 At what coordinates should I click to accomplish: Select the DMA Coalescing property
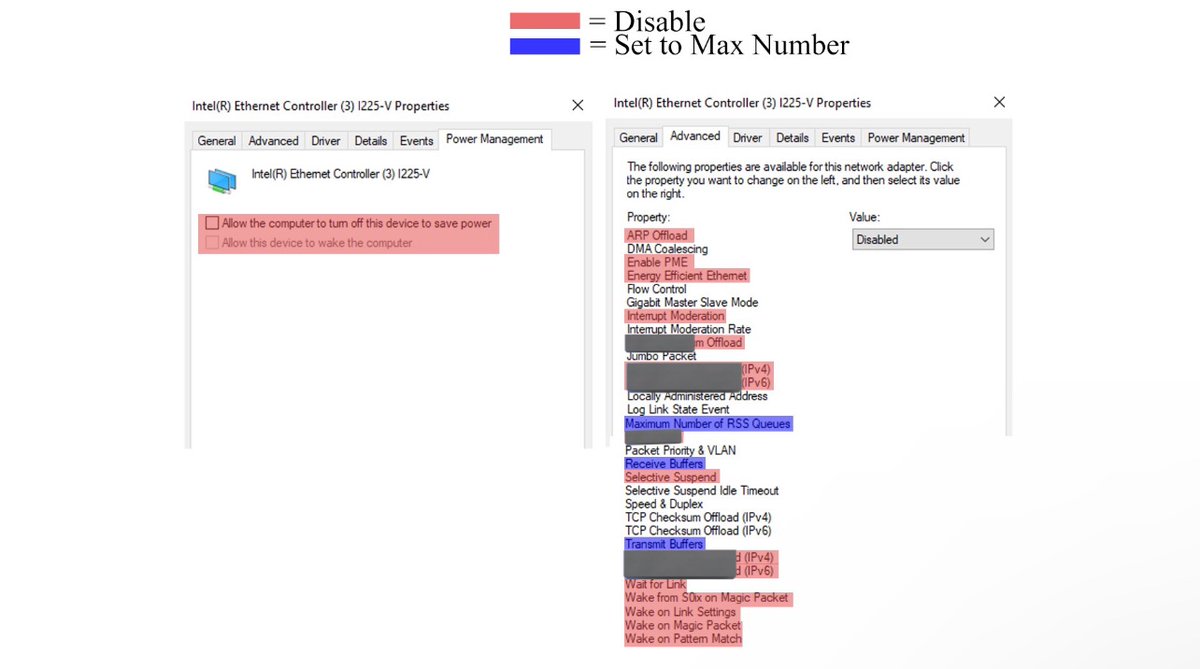point(667,249)
